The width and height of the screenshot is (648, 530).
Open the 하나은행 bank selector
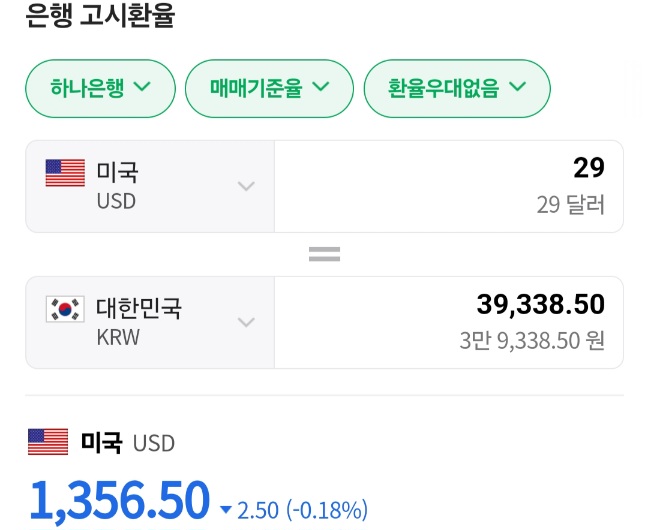click(x=100, y=88)
